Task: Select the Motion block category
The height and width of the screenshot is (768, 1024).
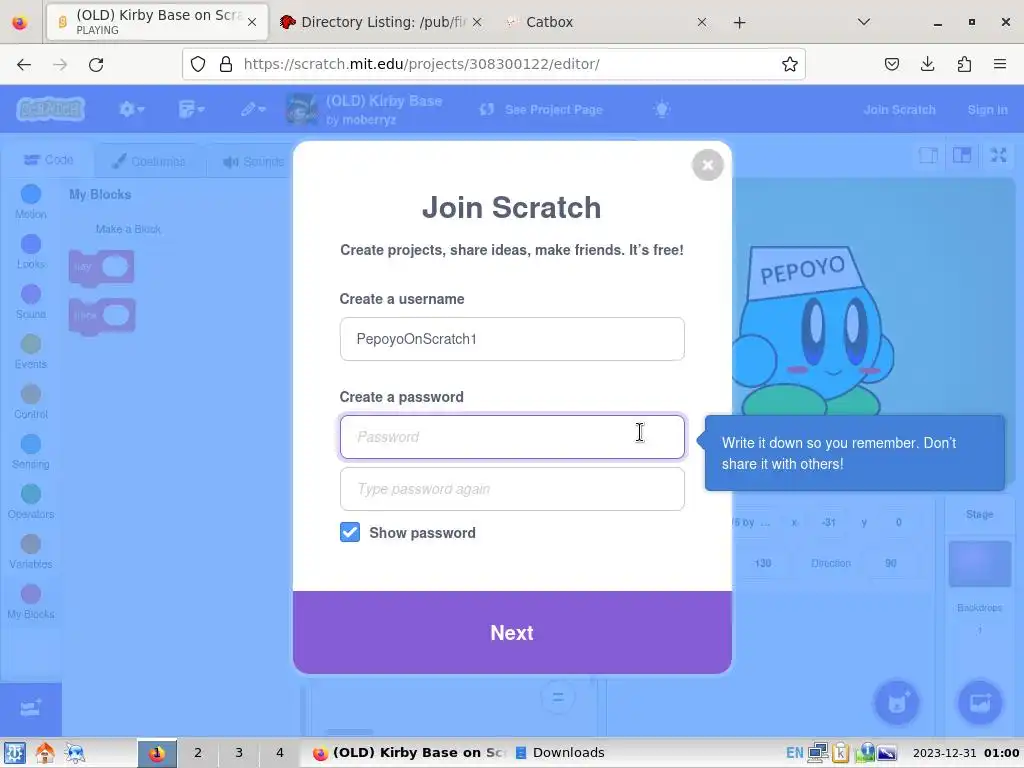Action: coord(31,202)
